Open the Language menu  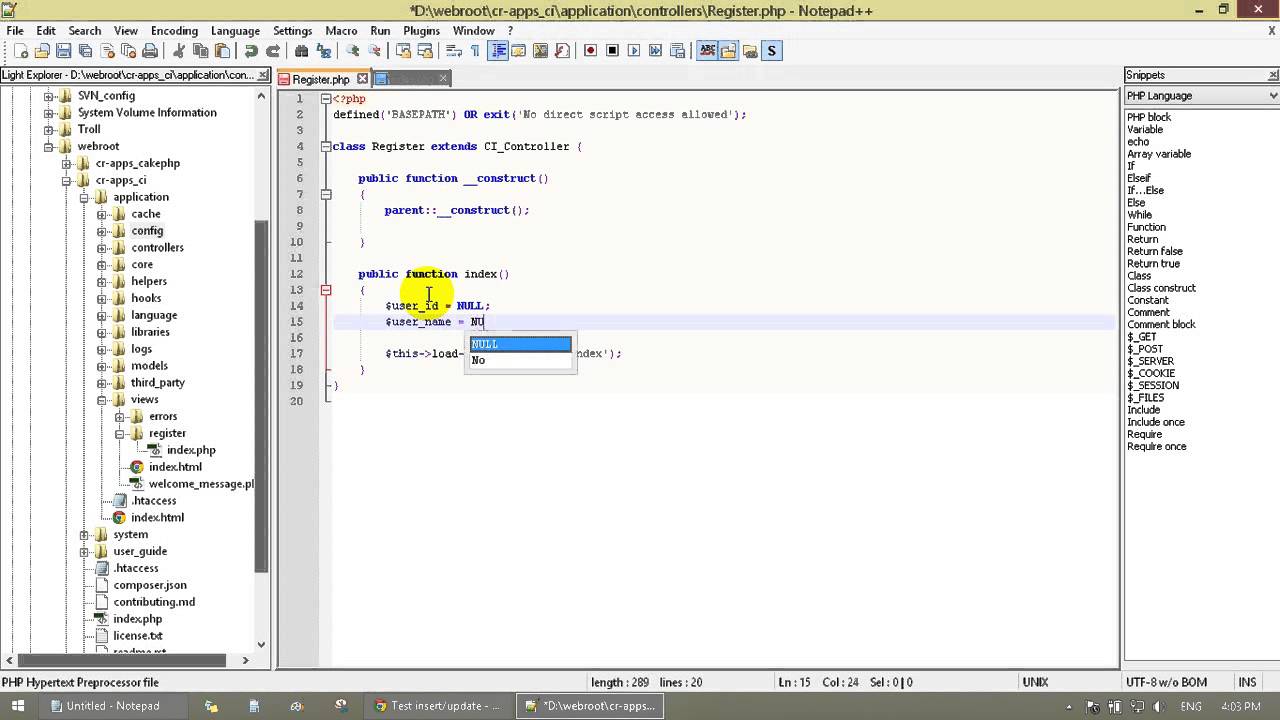235,31
